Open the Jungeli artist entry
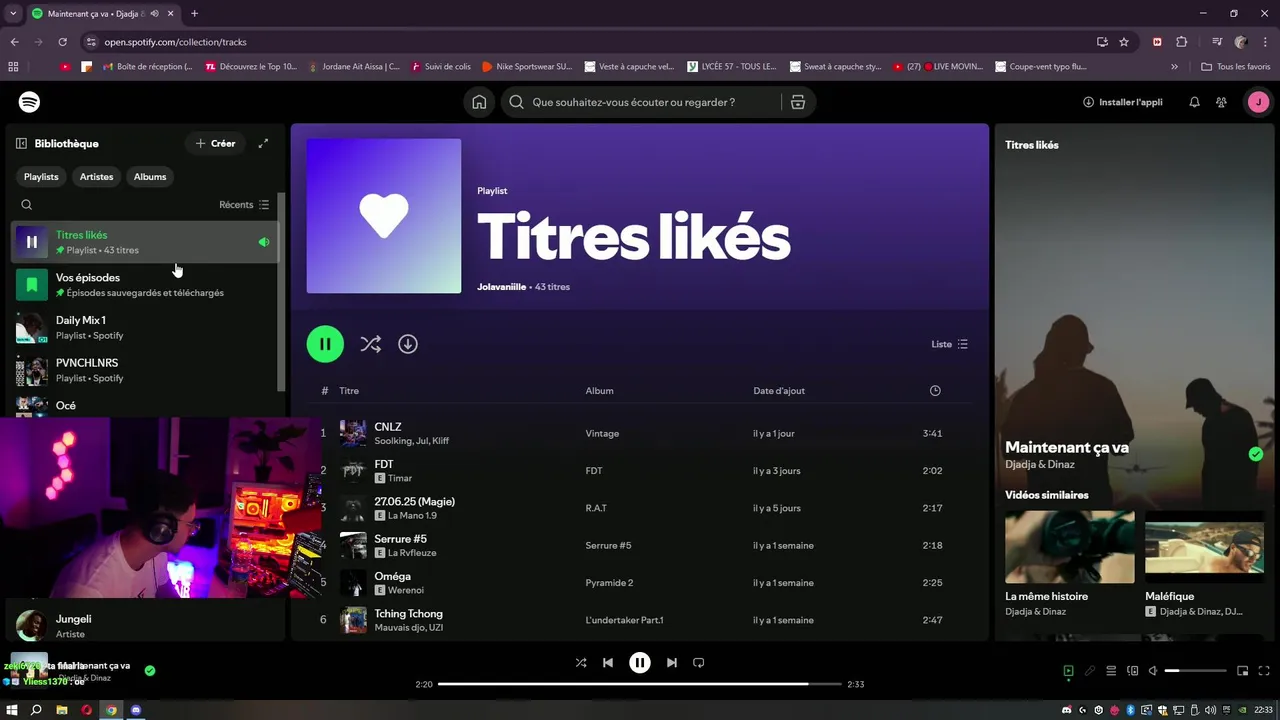The image size is (1280, 720). (144, 626)
